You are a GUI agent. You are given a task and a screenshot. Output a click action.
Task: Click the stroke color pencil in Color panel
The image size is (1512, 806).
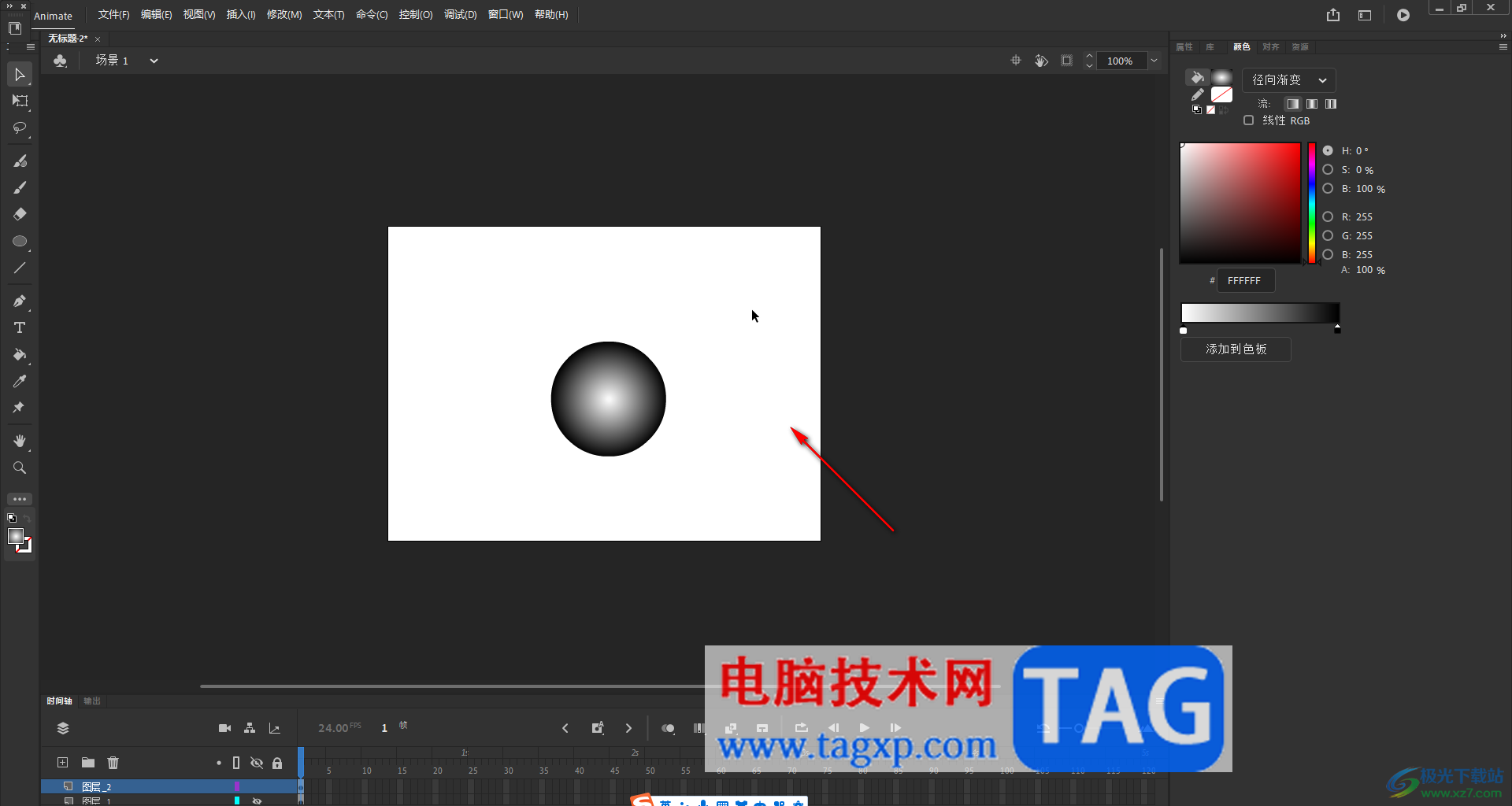pyautogui.click(x=1197, y=94)
